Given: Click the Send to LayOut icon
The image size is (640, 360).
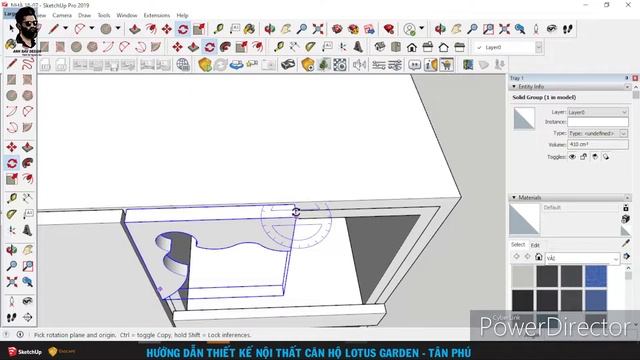Looking at the screenshot, I should point(369,29).
